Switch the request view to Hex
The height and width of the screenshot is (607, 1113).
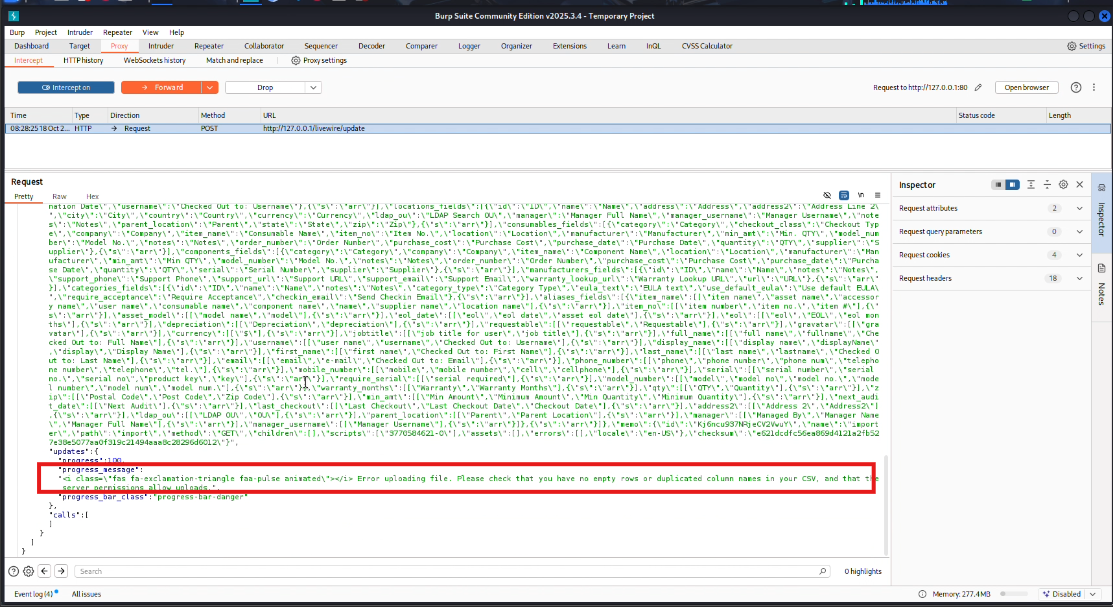tap(92, 197)
